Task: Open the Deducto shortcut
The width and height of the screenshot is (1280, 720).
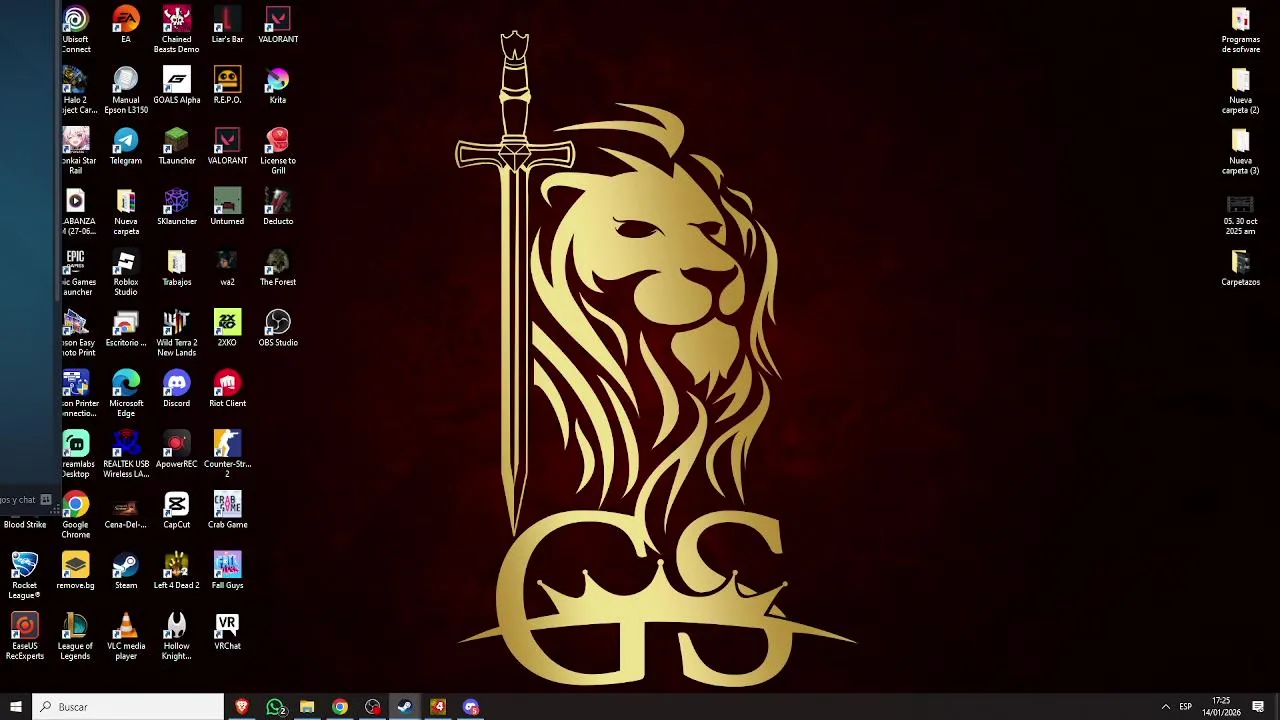Action: (278, 207)
